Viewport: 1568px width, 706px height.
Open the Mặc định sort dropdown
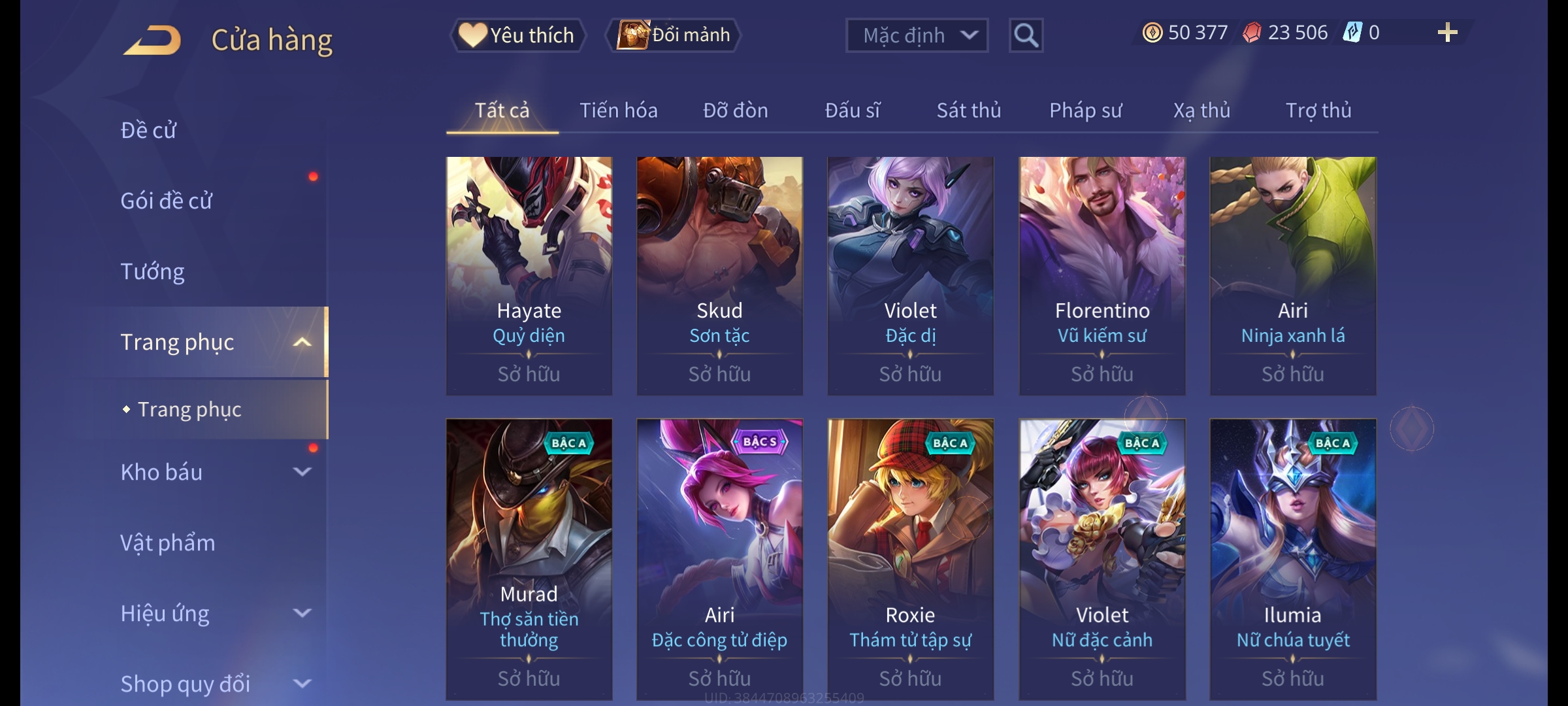(x=917, y=35)
